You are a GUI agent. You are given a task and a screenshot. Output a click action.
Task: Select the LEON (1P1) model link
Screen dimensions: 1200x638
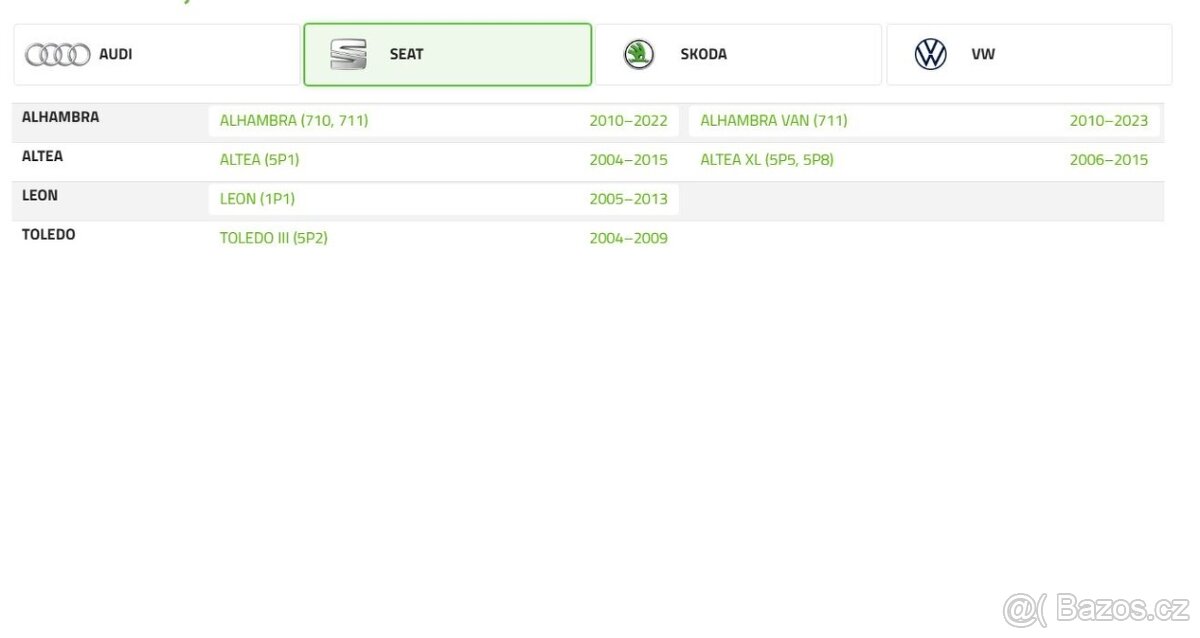[x=257, y=199]
